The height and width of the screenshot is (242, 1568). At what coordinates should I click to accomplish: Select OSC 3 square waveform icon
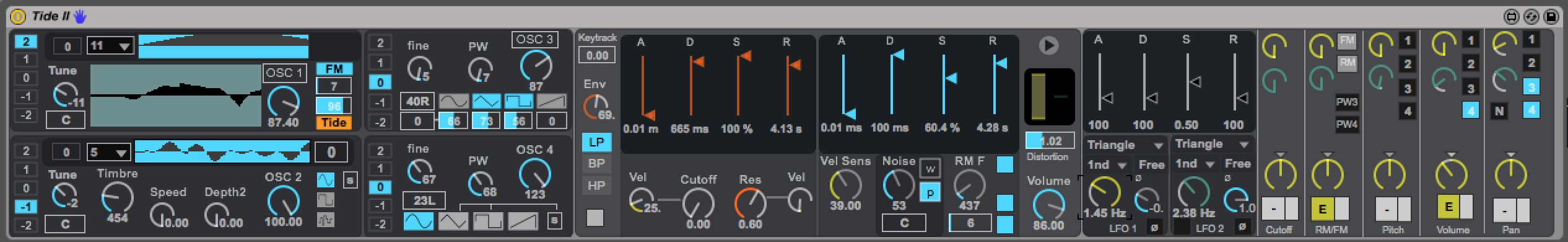(x=518, y=101)
